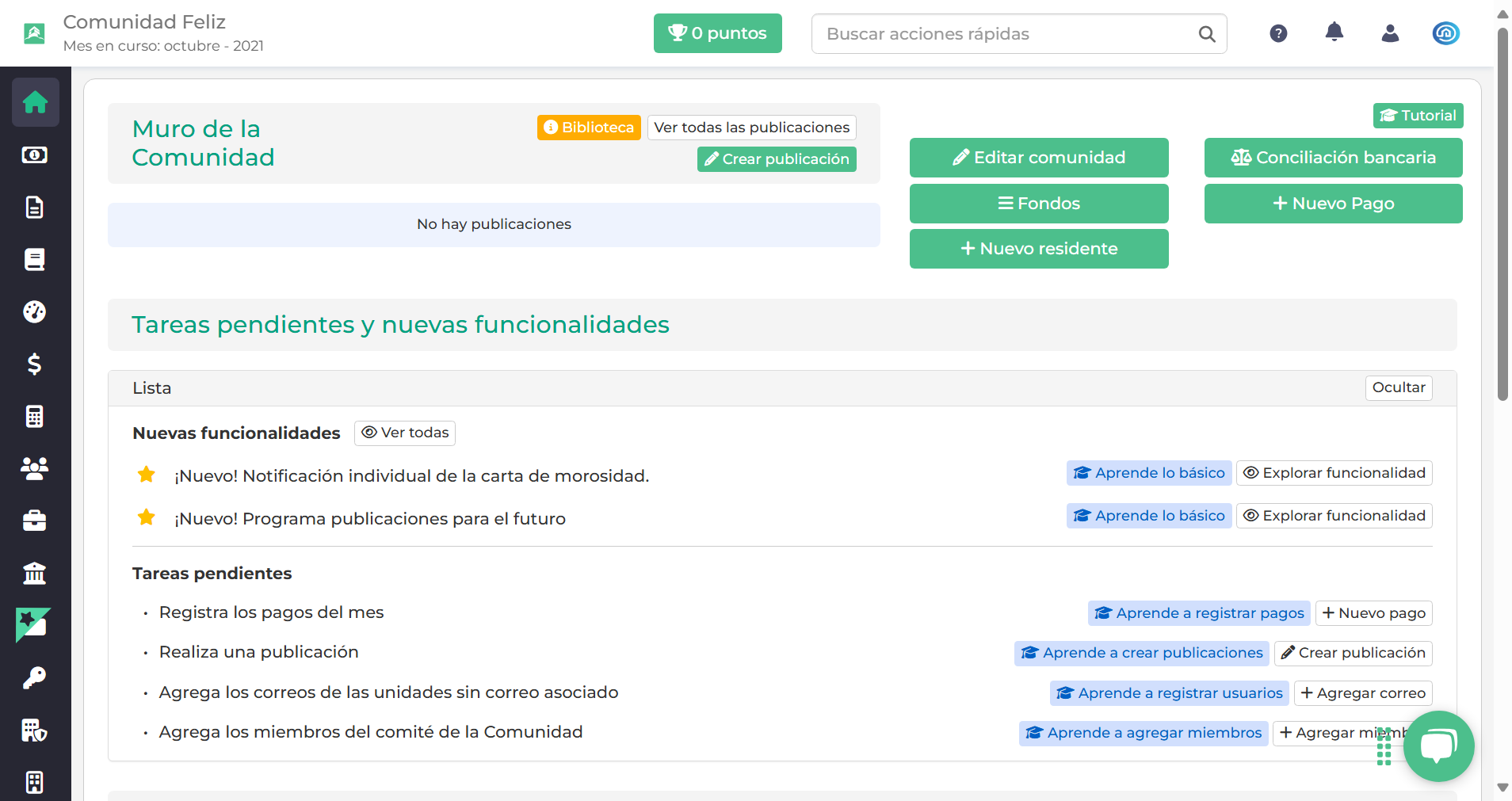
Task: Open the calculator sidebar icon
Action: click(x=35, y=416)
